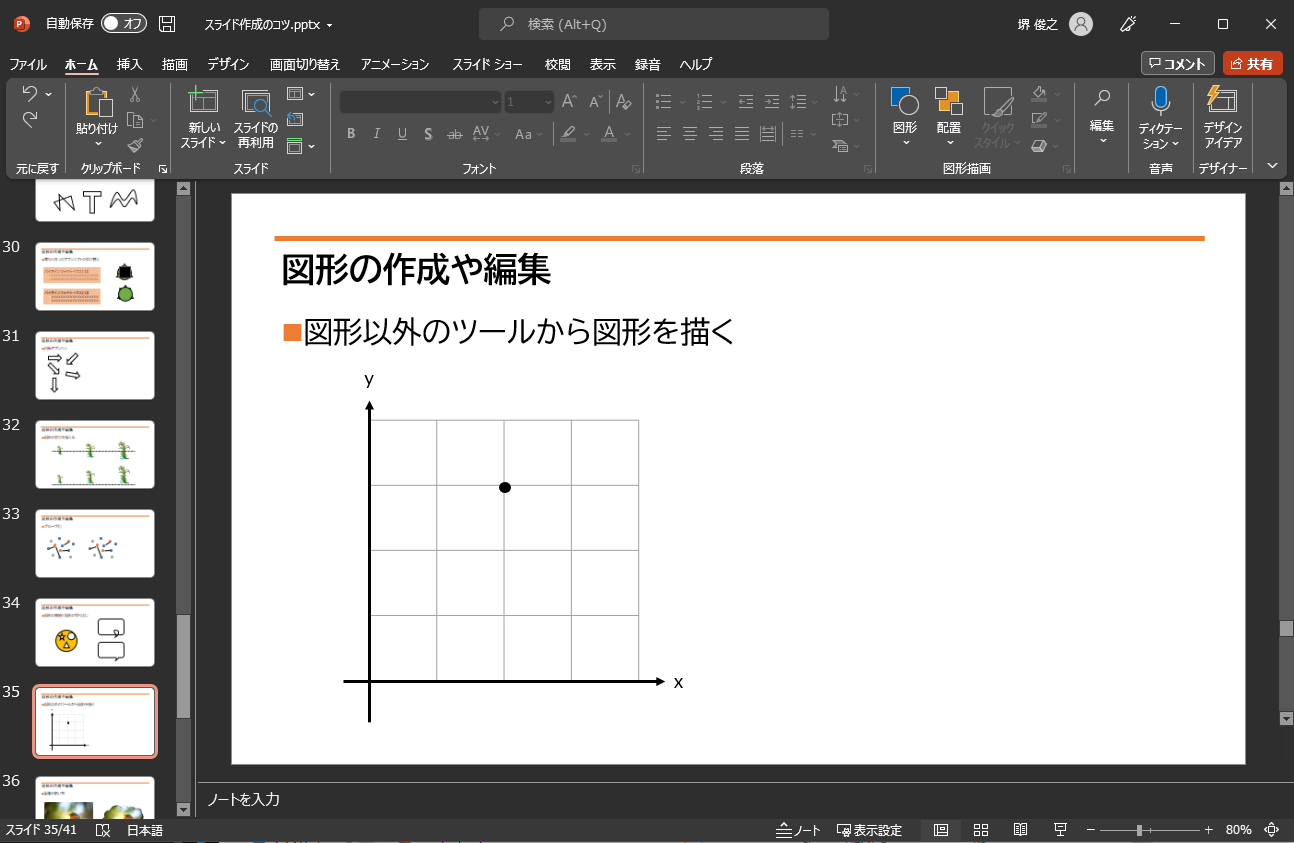Open the font size dropdown
Viewport: 1294px width, 843px height.
tap(547, 102)
